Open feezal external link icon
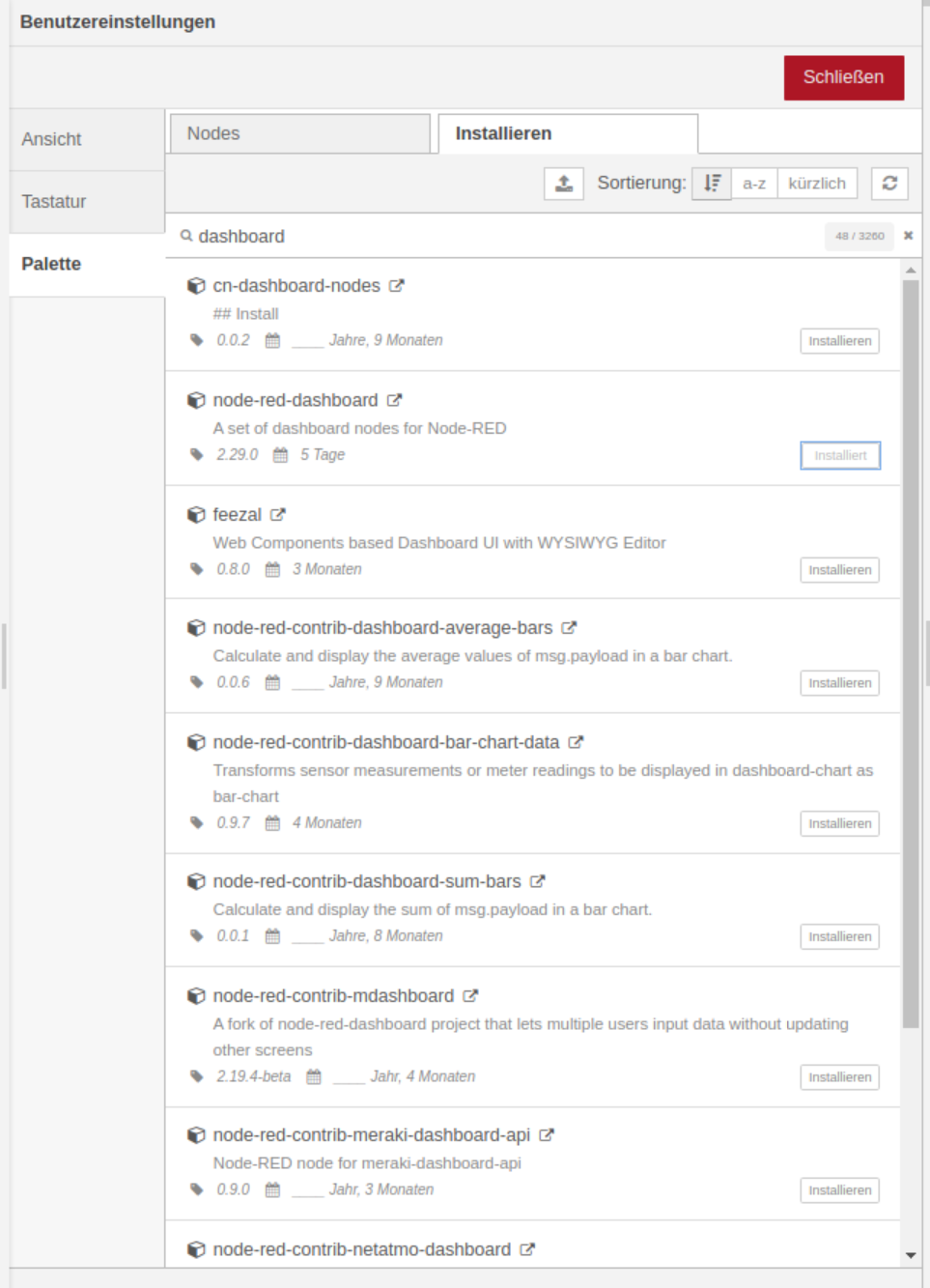930x1288 pixels. click(278, 515)
